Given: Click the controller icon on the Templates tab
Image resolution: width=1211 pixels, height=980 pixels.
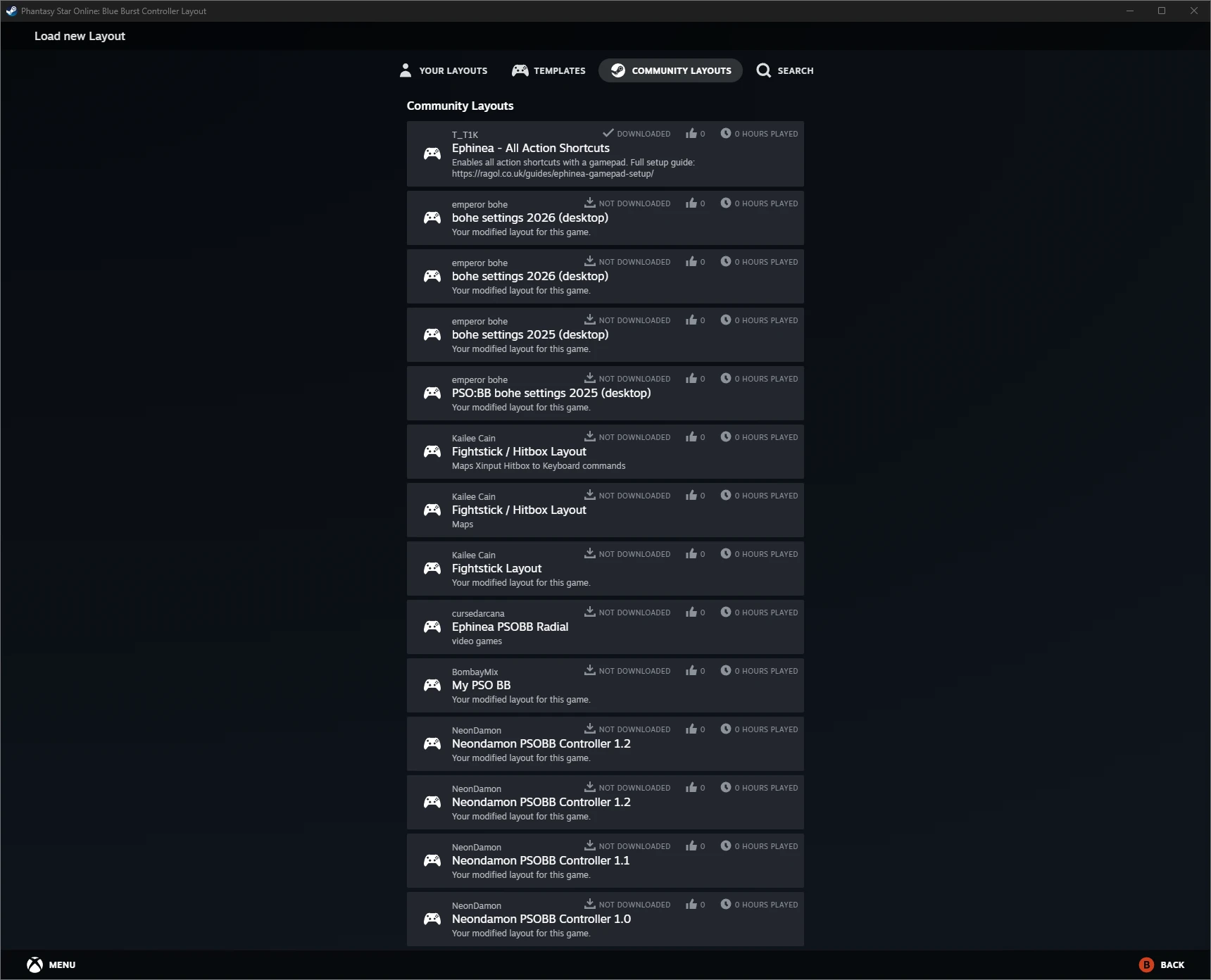Looking at the screenshot, I should (x=520, y=70).
